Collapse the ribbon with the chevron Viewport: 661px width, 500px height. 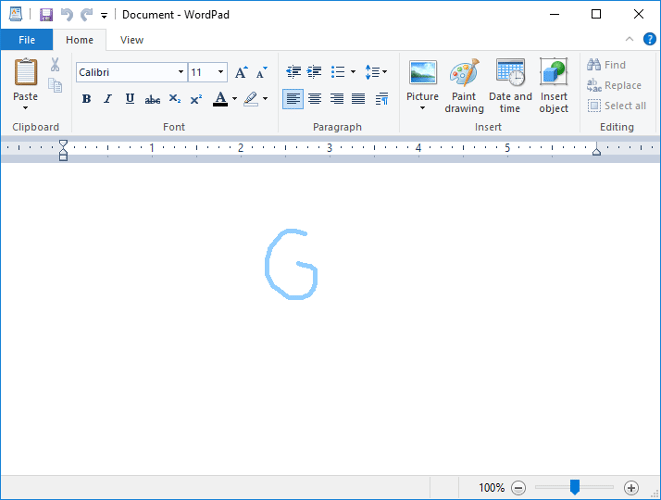point(629,39)
